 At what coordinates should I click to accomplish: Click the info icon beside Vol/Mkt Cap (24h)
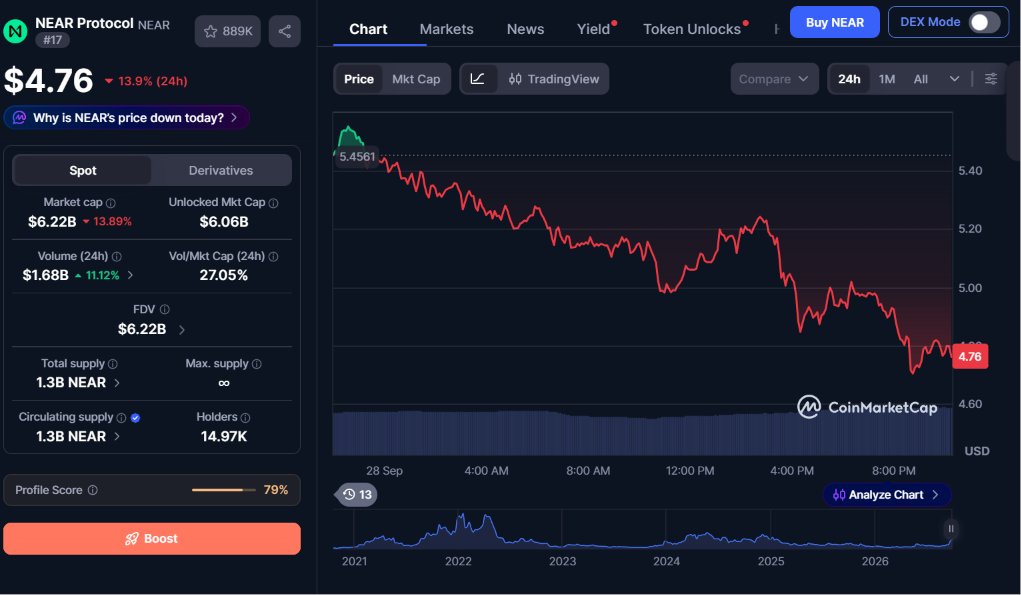tap(273, 256)
